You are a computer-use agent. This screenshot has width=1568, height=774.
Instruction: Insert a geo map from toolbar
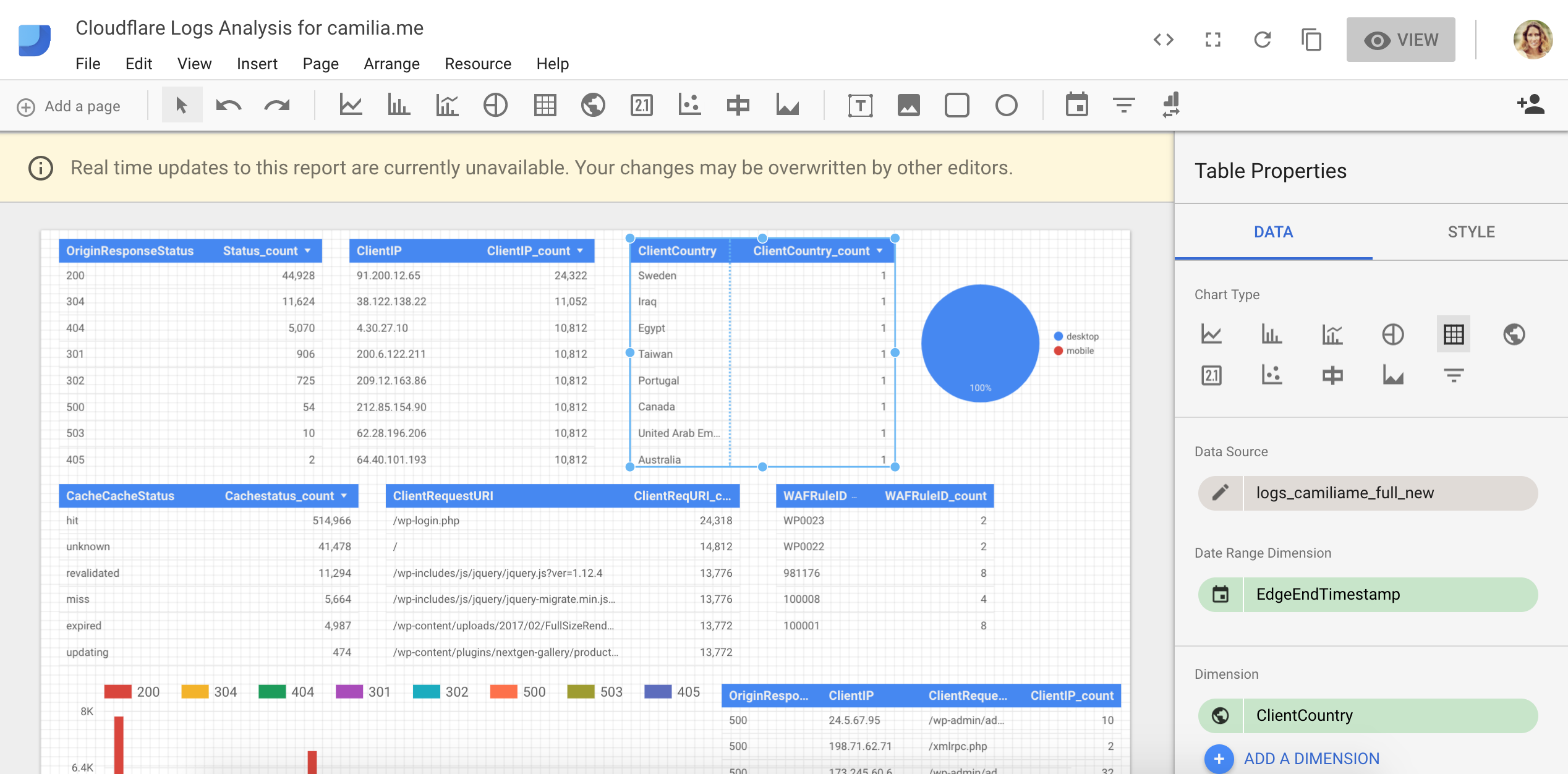pyautogui.click(x=593, y=105)
